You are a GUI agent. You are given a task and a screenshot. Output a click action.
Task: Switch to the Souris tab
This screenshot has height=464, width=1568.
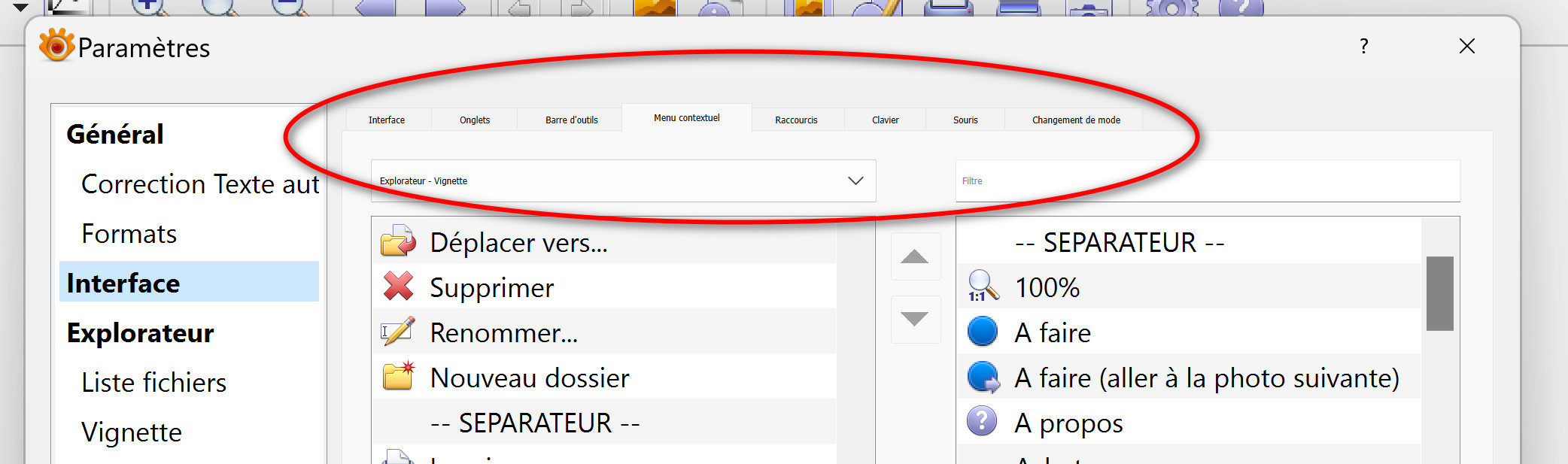(x=965, y=120)
